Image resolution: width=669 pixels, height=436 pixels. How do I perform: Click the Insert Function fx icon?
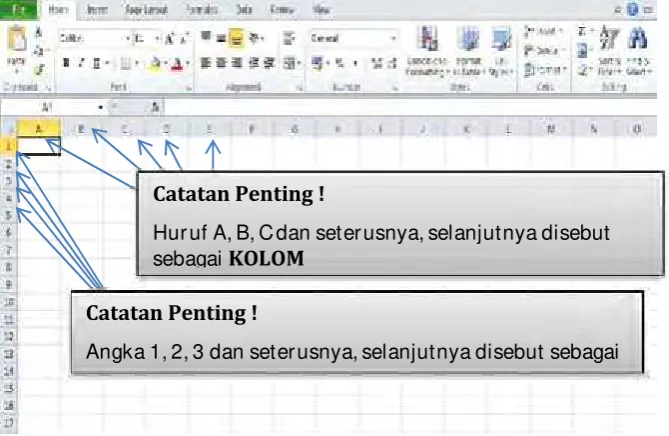155,108
